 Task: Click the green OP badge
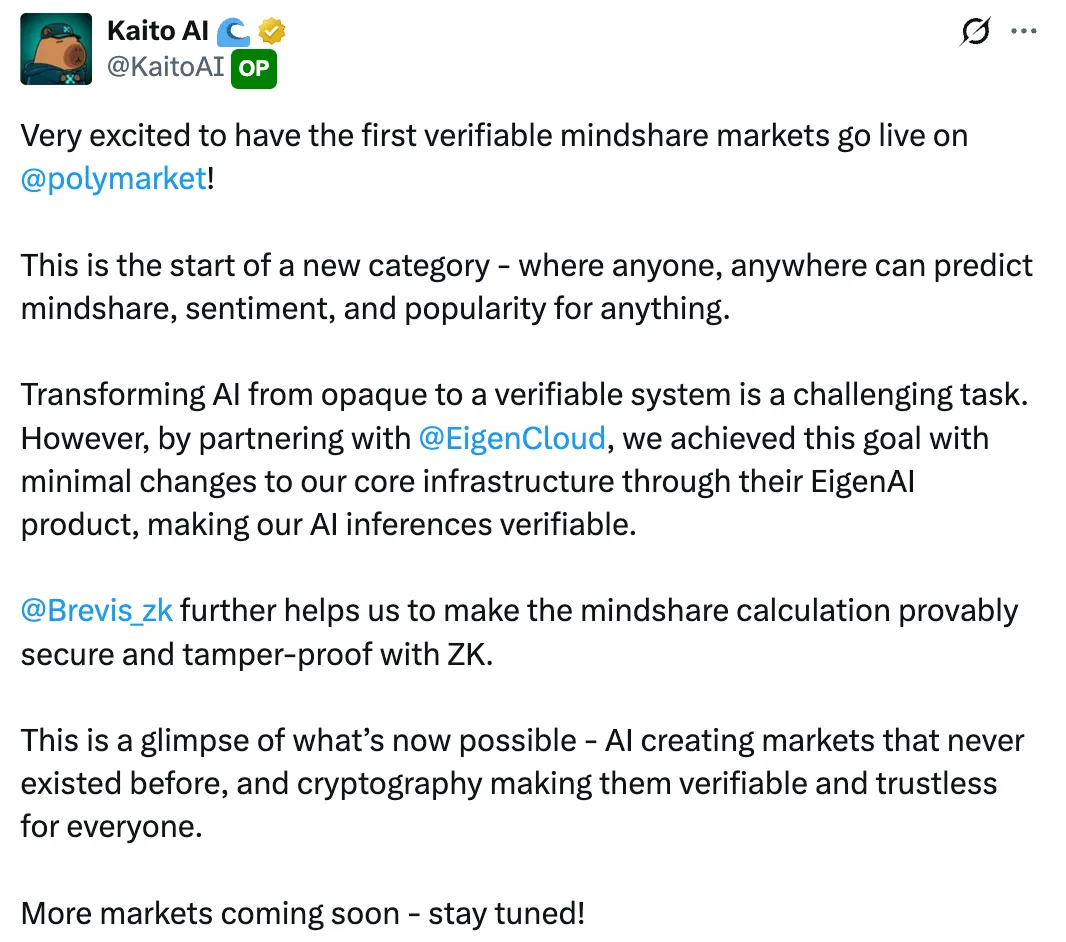click(253, 69)
